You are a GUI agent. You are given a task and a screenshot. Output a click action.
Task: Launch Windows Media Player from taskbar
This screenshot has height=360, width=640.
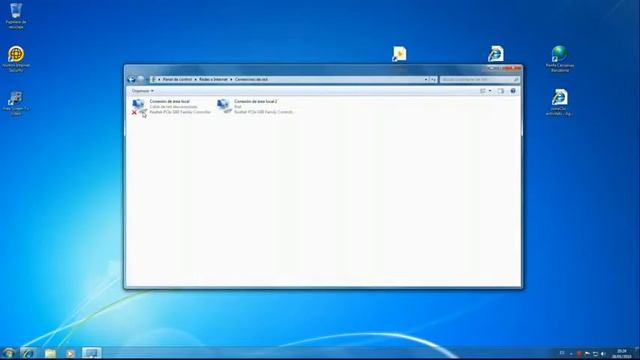click(70, 353)
